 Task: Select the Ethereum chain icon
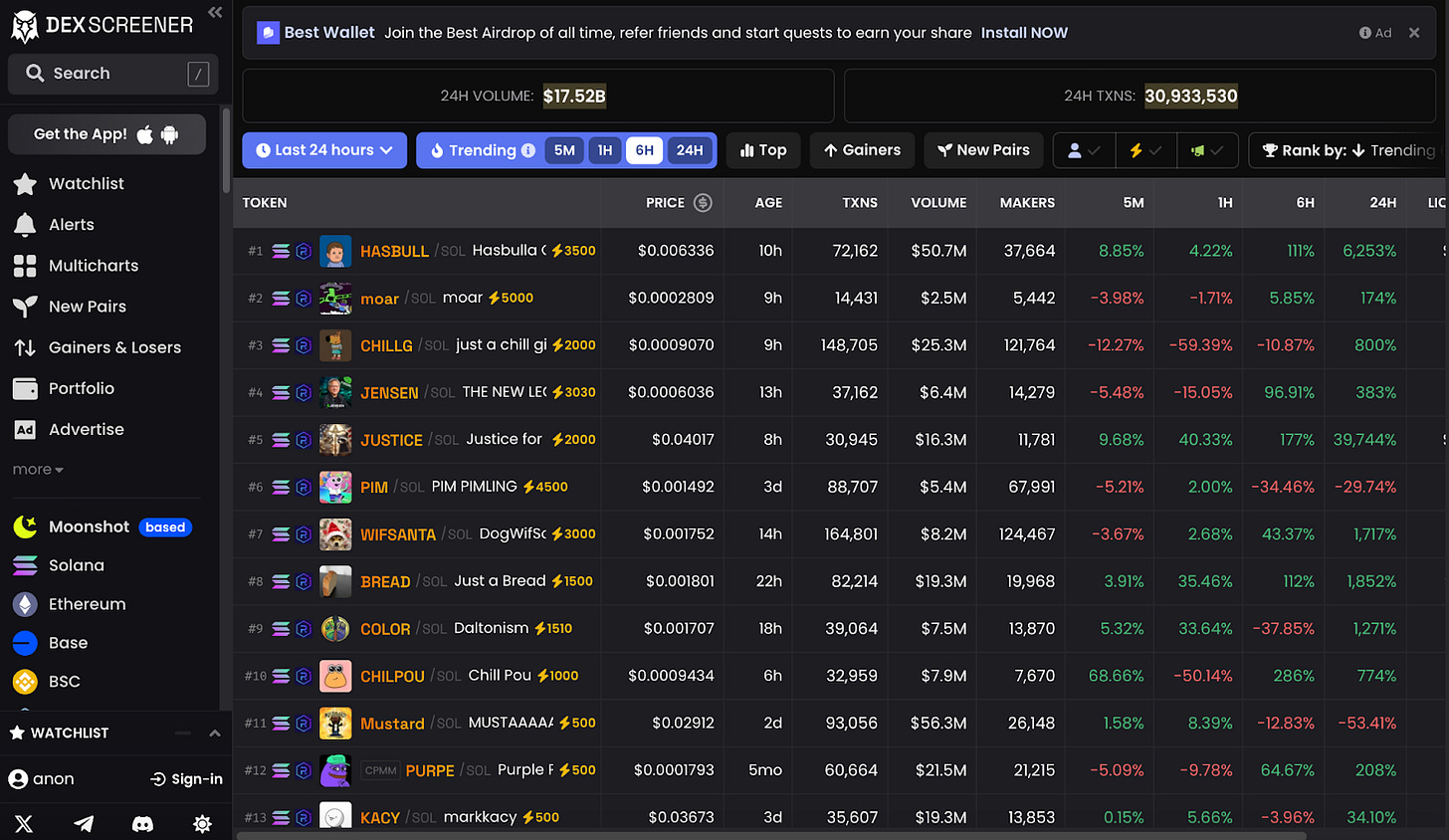pyautogui.click(x=25, y=604)
